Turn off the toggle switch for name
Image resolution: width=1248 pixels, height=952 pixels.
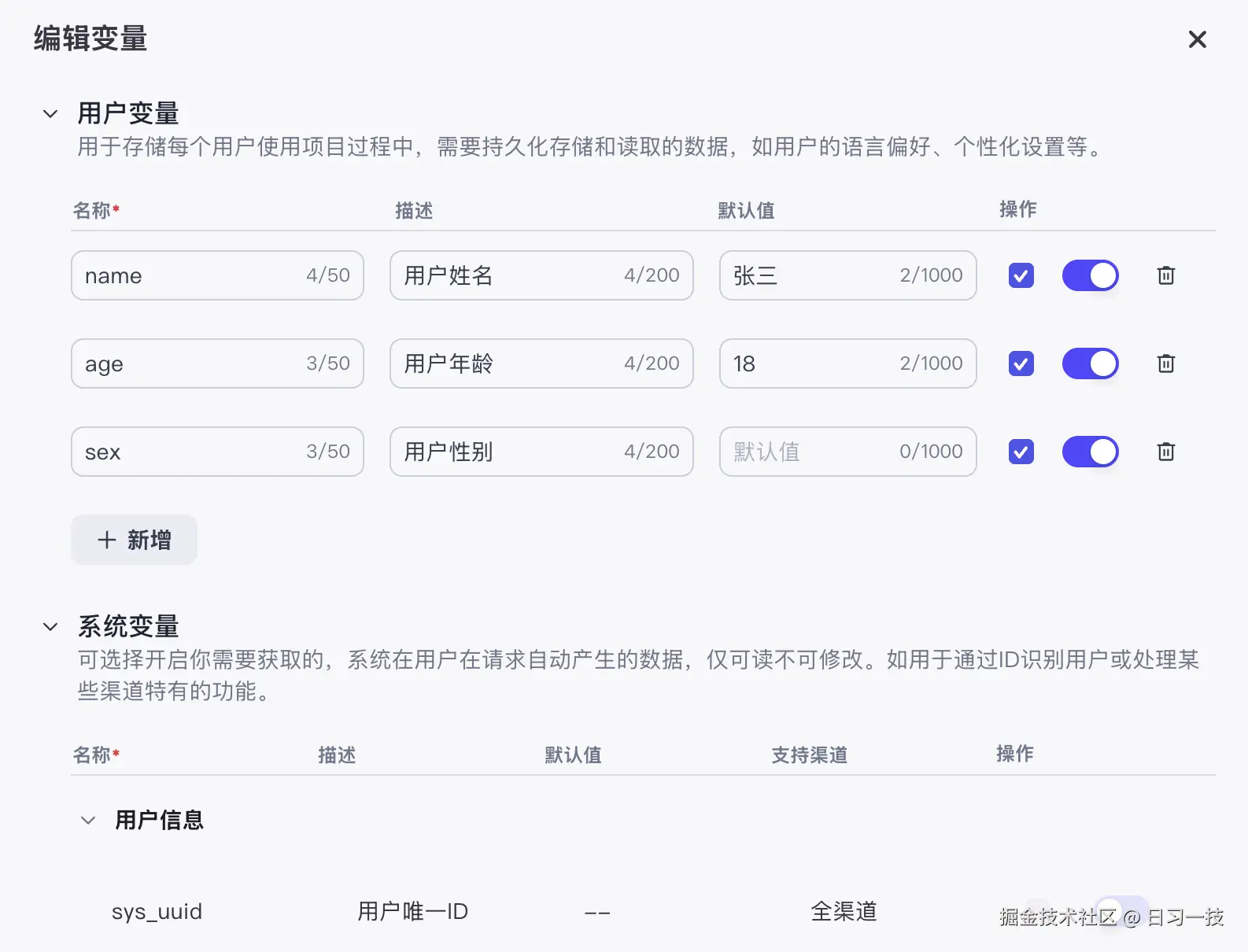1091,275
